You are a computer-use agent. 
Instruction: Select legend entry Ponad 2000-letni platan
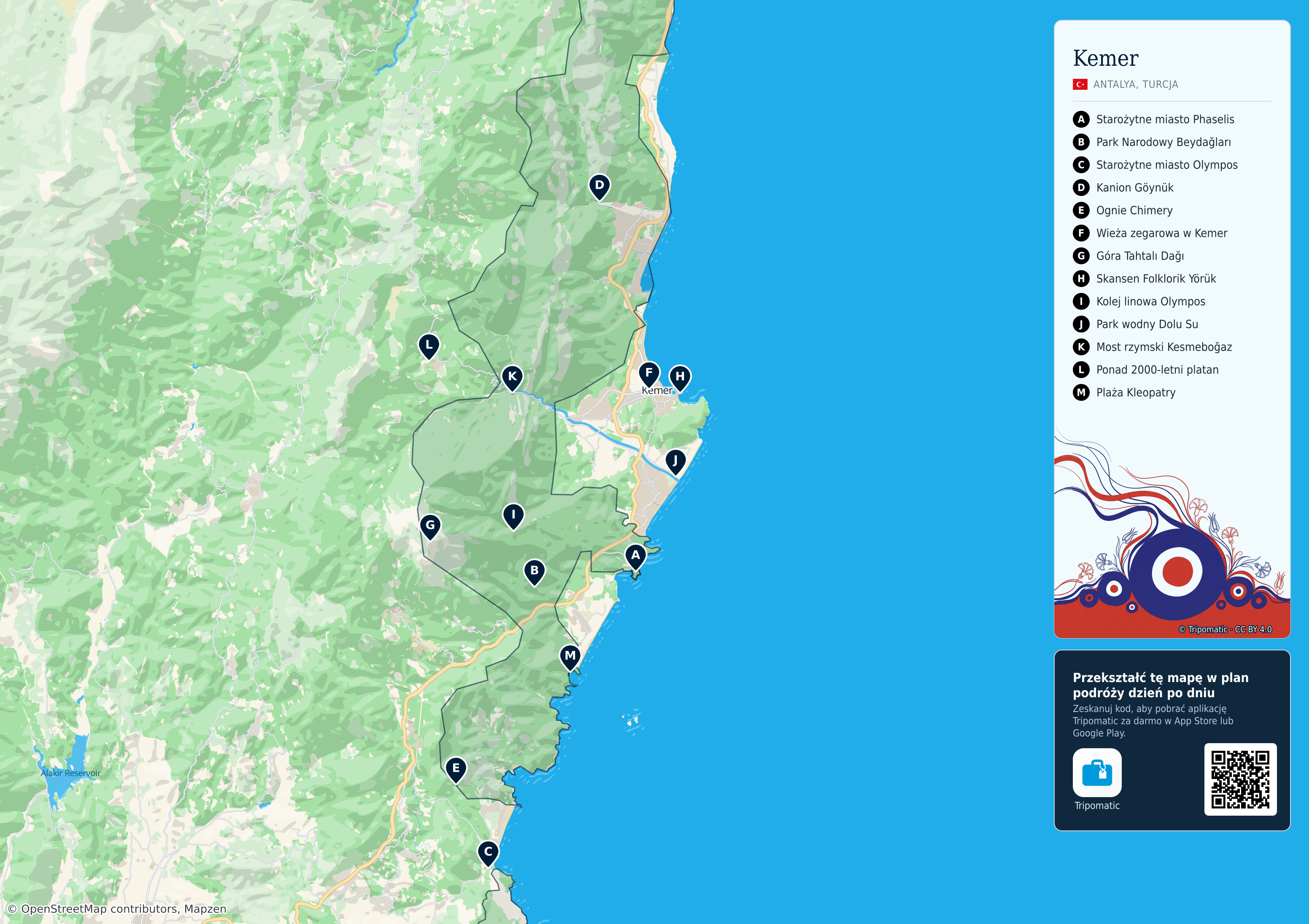pos(1157,370)
